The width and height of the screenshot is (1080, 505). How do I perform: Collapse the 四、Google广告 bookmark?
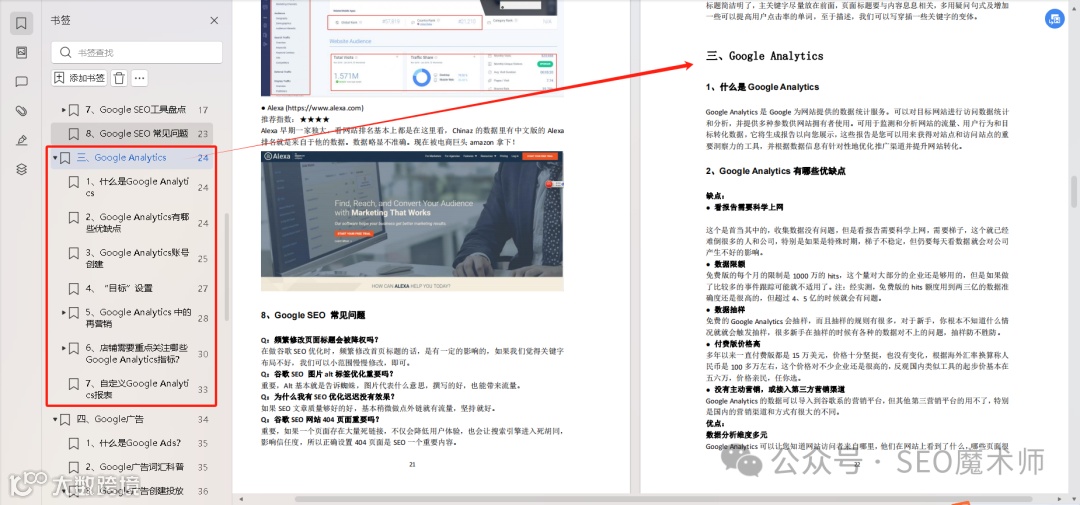tap(55, 419)
